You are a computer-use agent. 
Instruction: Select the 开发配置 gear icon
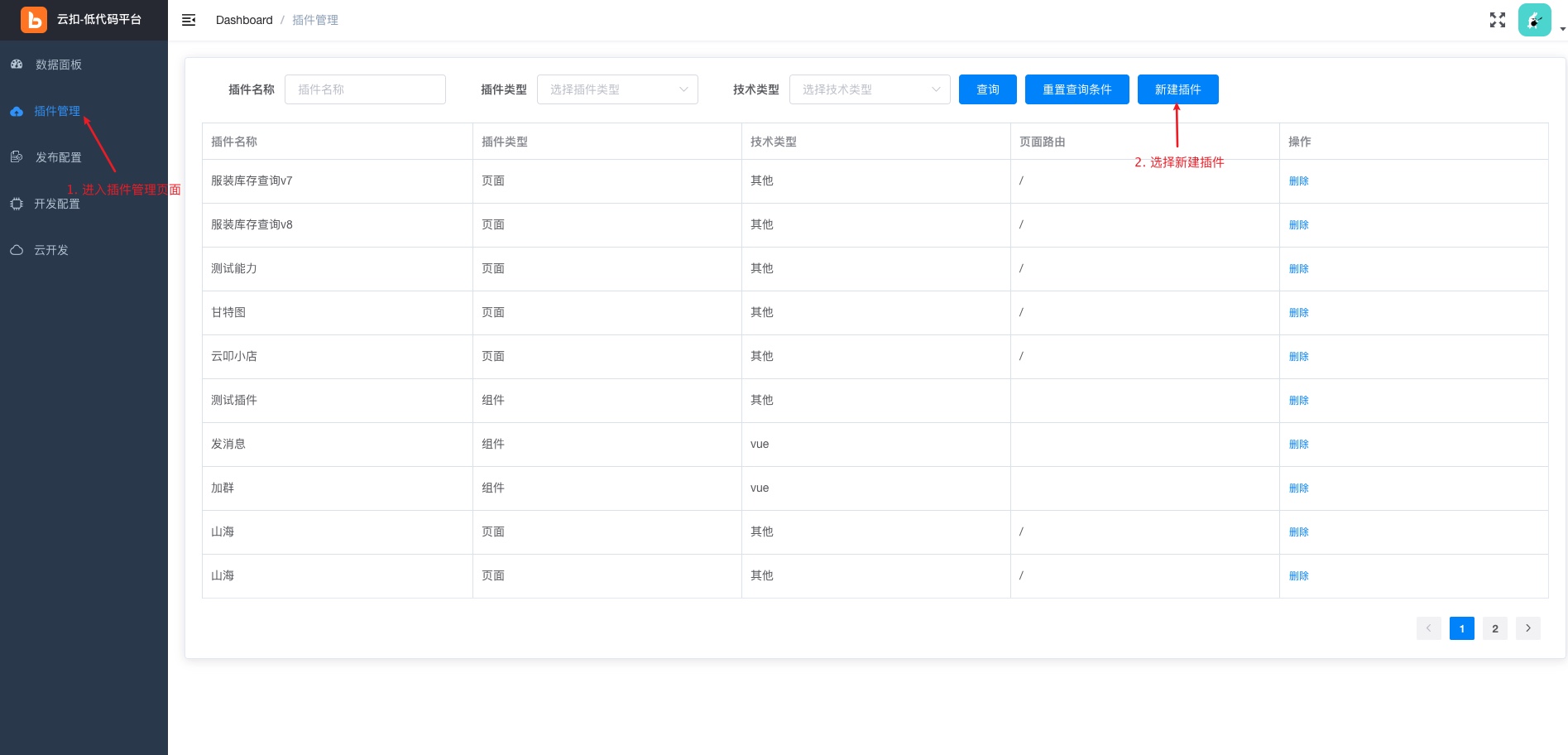coord(17,204)
